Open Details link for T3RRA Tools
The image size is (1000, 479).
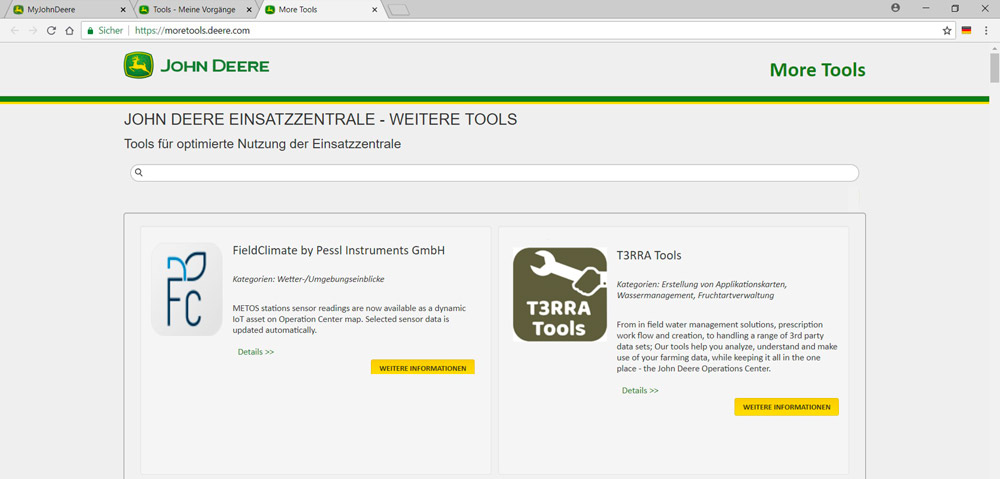[640, 390]
